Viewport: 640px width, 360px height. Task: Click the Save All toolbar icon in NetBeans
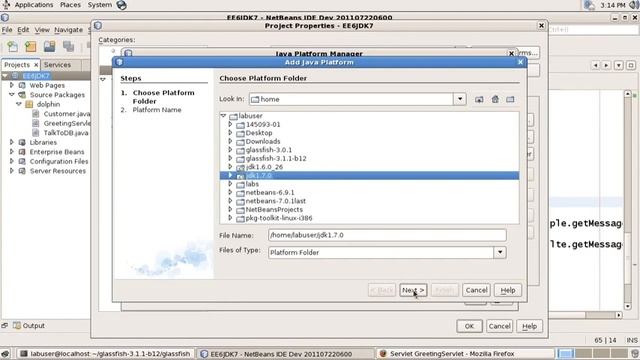coord(68,46)
